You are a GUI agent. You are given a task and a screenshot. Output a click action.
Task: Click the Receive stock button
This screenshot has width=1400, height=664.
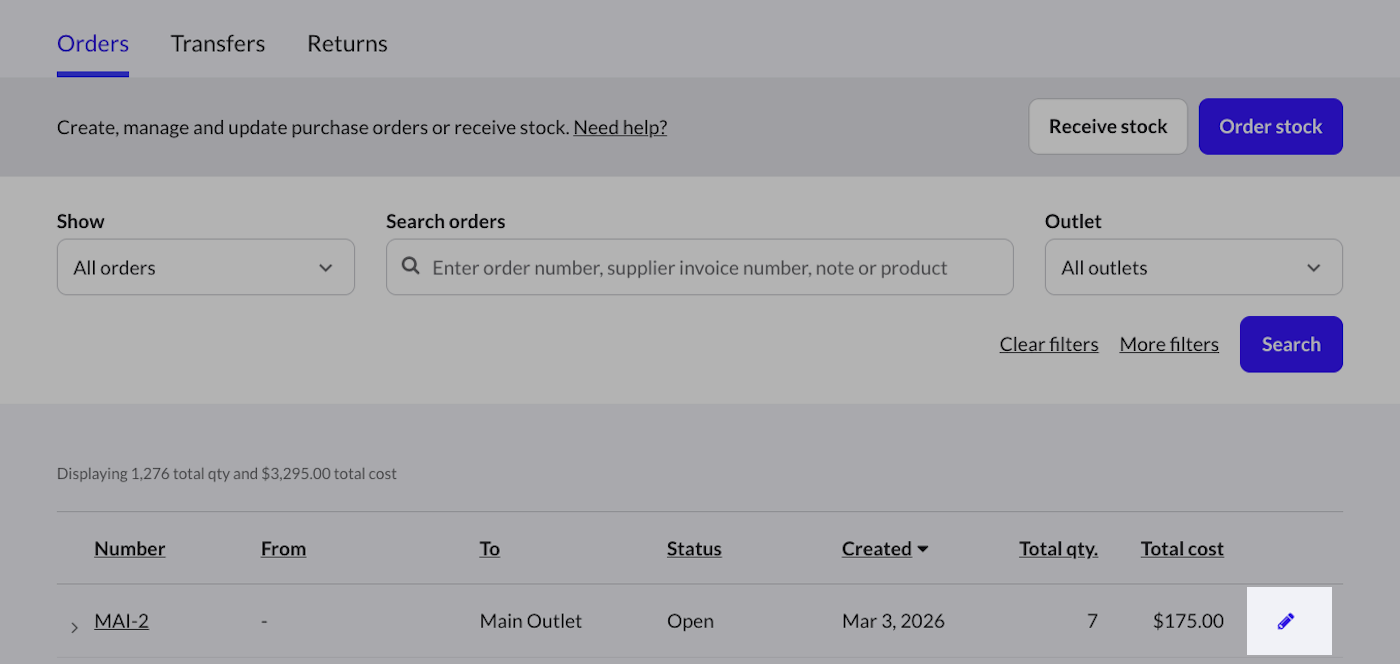[1108, 127]
